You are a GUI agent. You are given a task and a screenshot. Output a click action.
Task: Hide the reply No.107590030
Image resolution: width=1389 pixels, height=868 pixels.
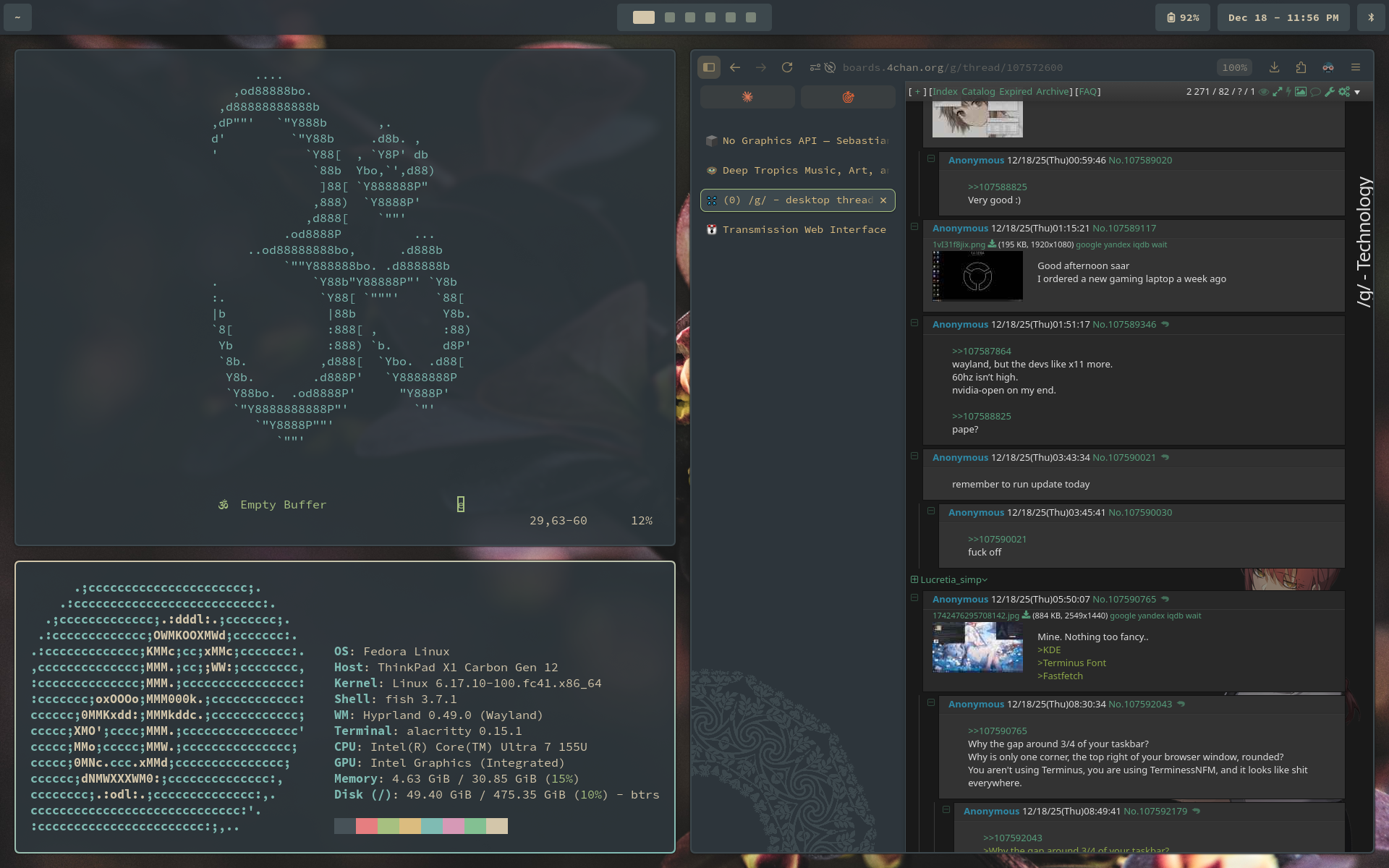(x=931, y=511)
